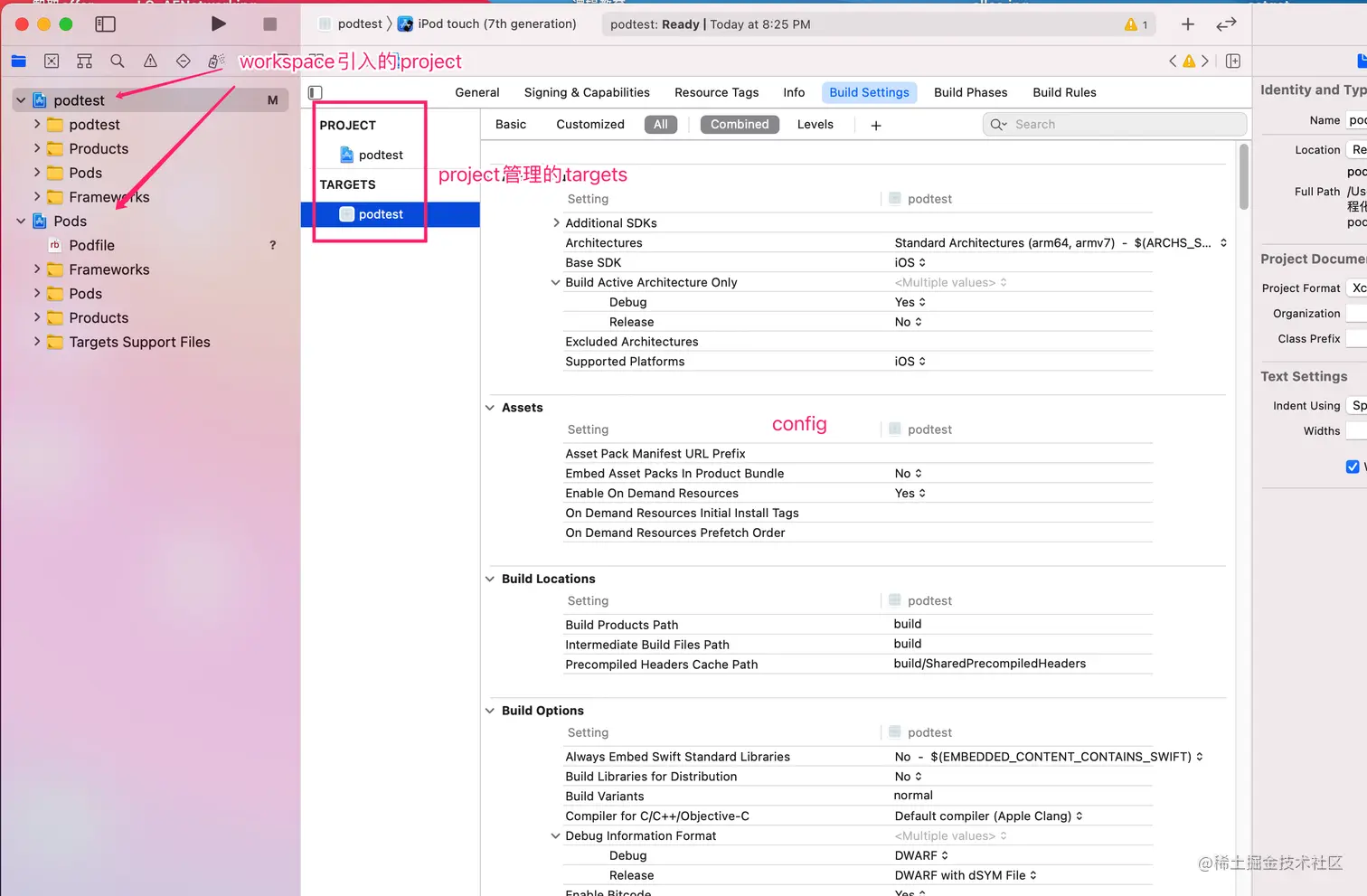
Task: Change Enable On Demand Resources value
Action: coord(910,493)
